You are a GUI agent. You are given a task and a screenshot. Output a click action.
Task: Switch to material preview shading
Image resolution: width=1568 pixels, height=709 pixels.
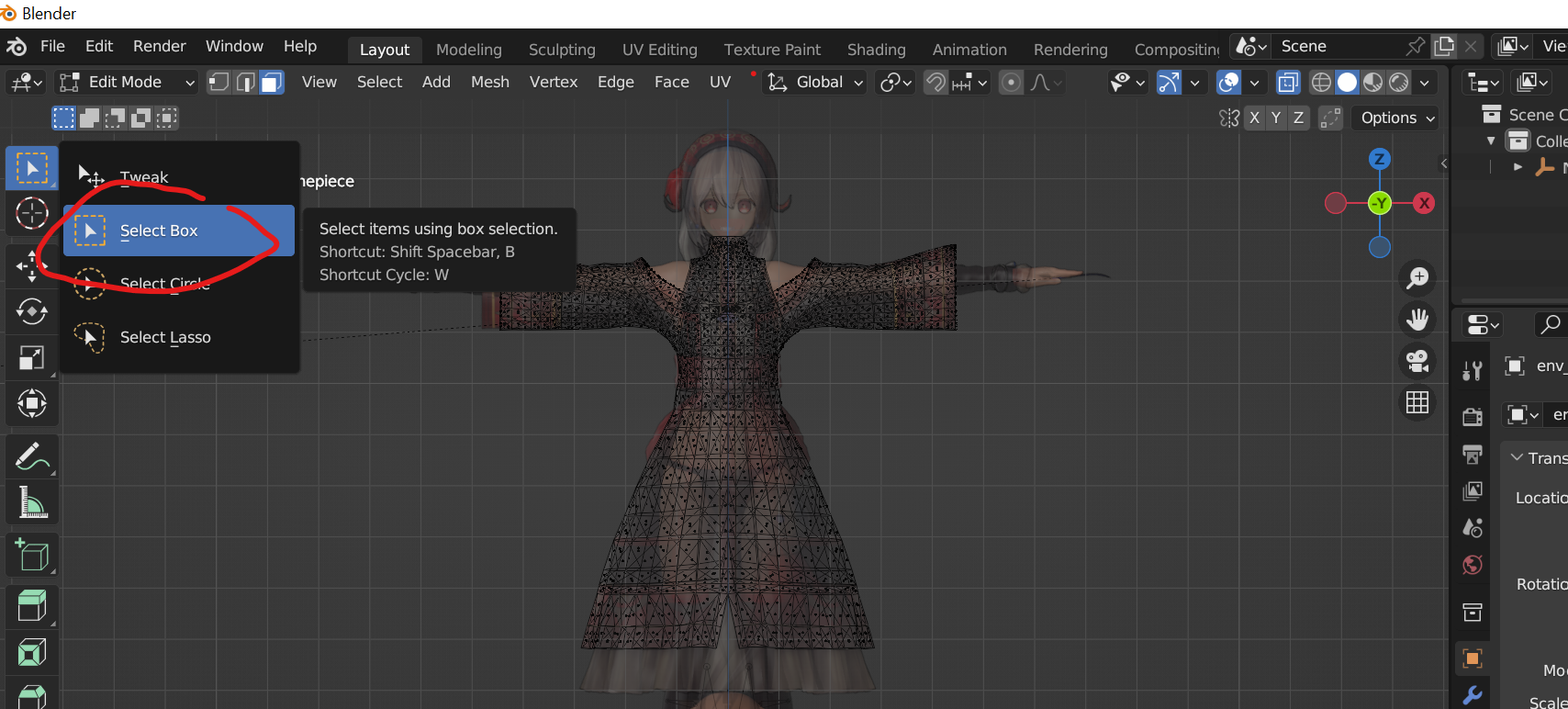(x=1373, y=83)
